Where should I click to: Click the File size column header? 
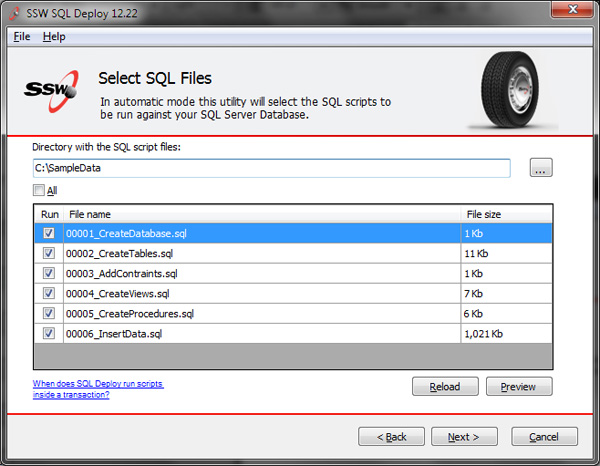click(x=507, y=214)
